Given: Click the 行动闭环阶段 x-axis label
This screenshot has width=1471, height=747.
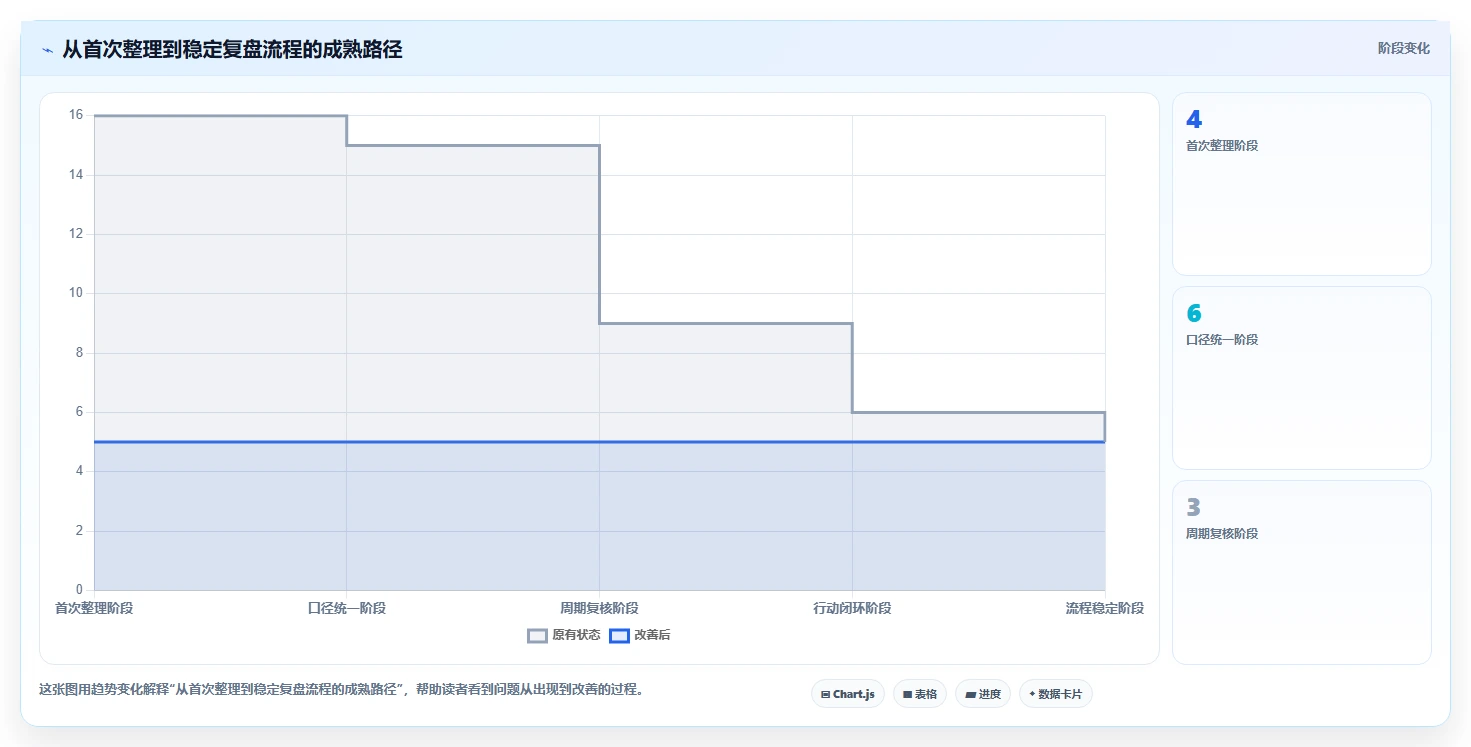Looking at the screenshot, I should pyautogui.click(x=852, y=608).
